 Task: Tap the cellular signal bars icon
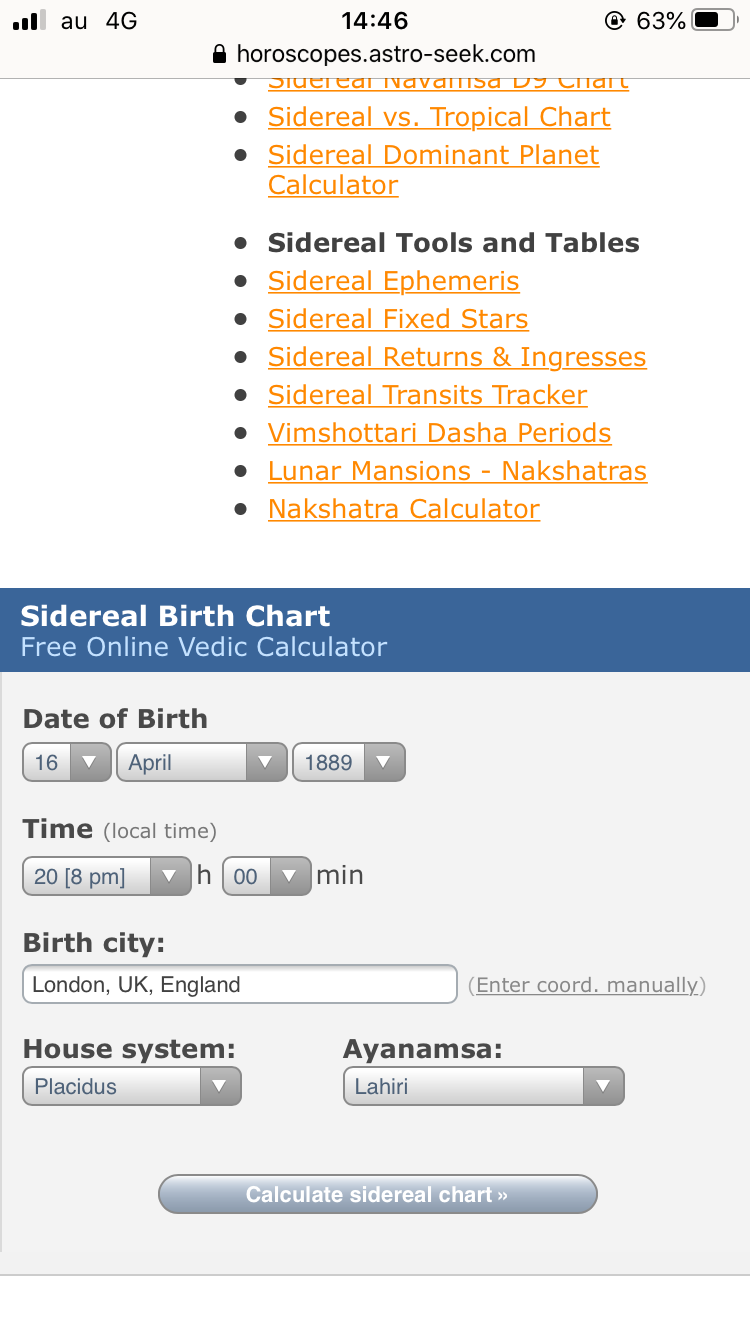pos(29,20)
